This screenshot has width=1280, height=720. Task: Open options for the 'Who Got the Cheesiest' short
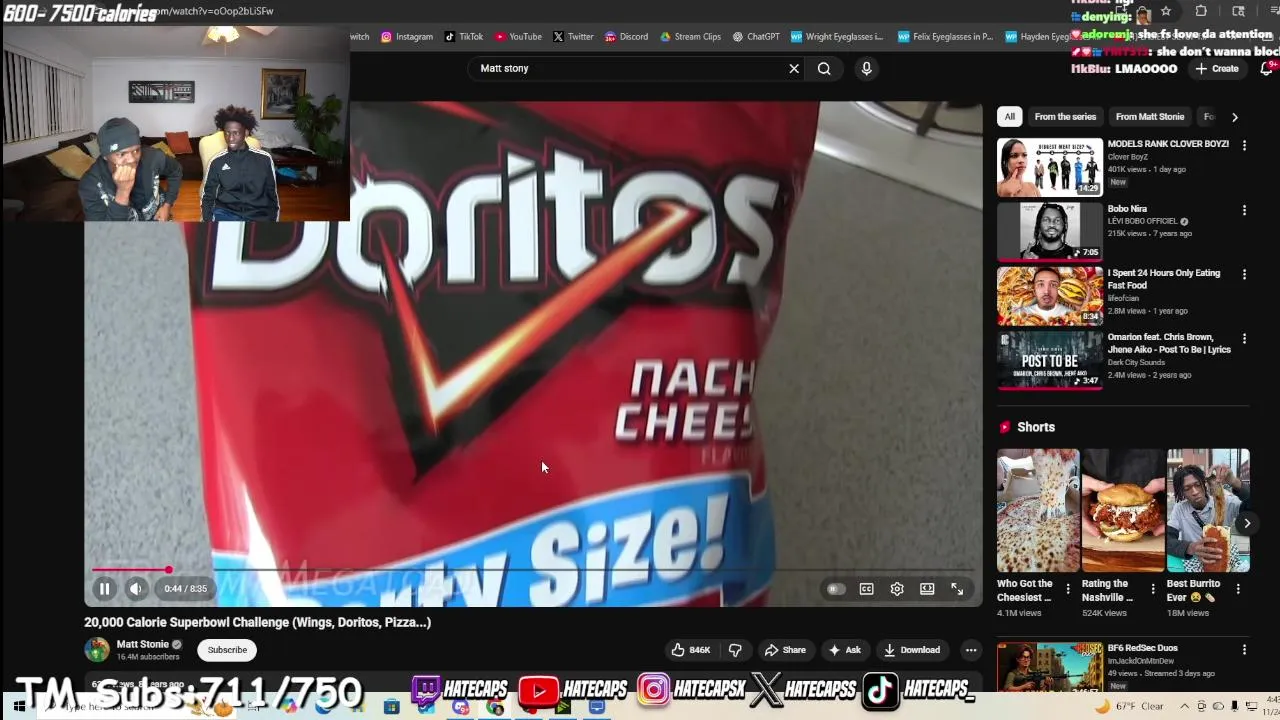coord(1067,589)
